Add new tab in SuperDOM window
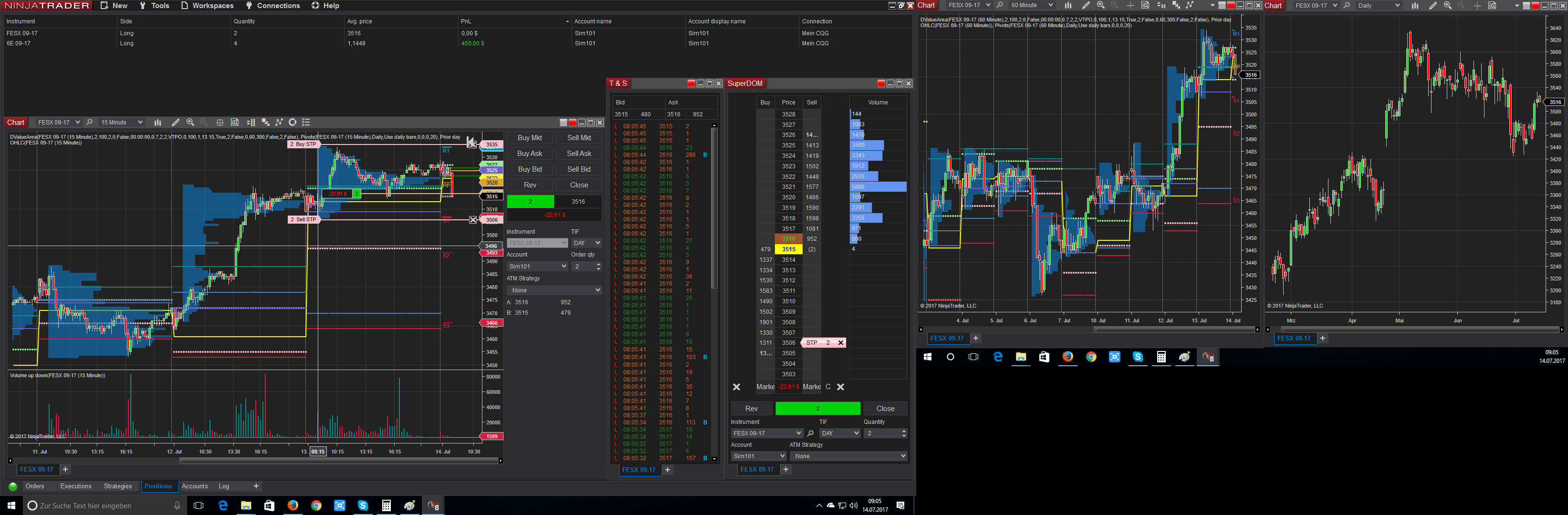The image size is (1568, 515). coord(786,469)
